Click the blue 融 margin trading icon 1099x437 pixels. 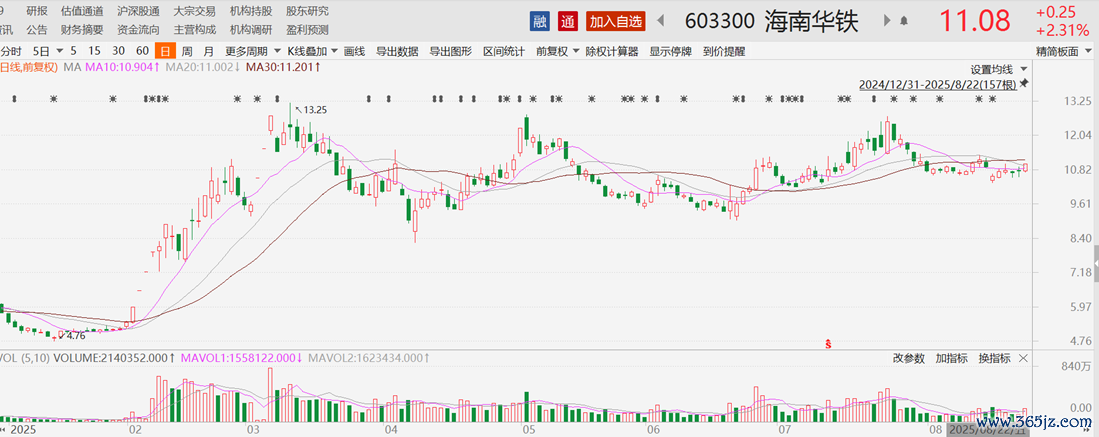click(541, 20)
